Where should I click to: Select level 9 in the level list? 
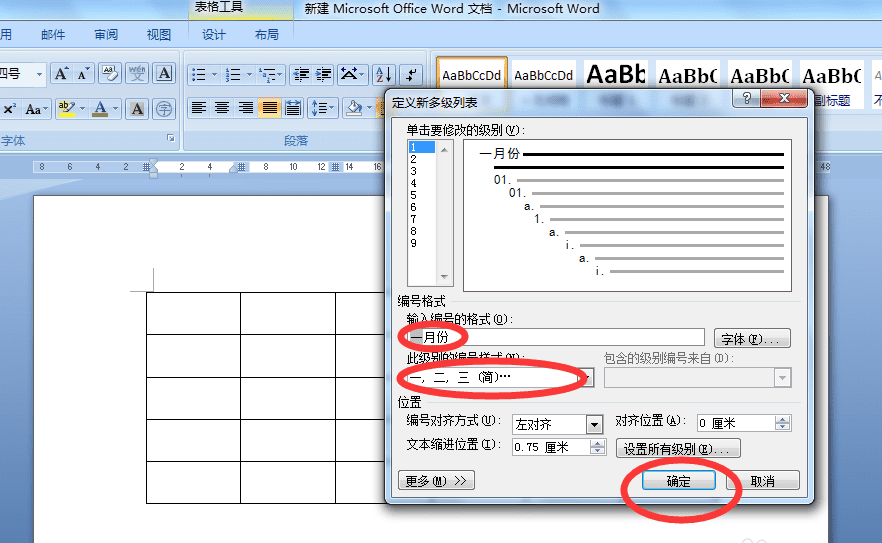421,243
